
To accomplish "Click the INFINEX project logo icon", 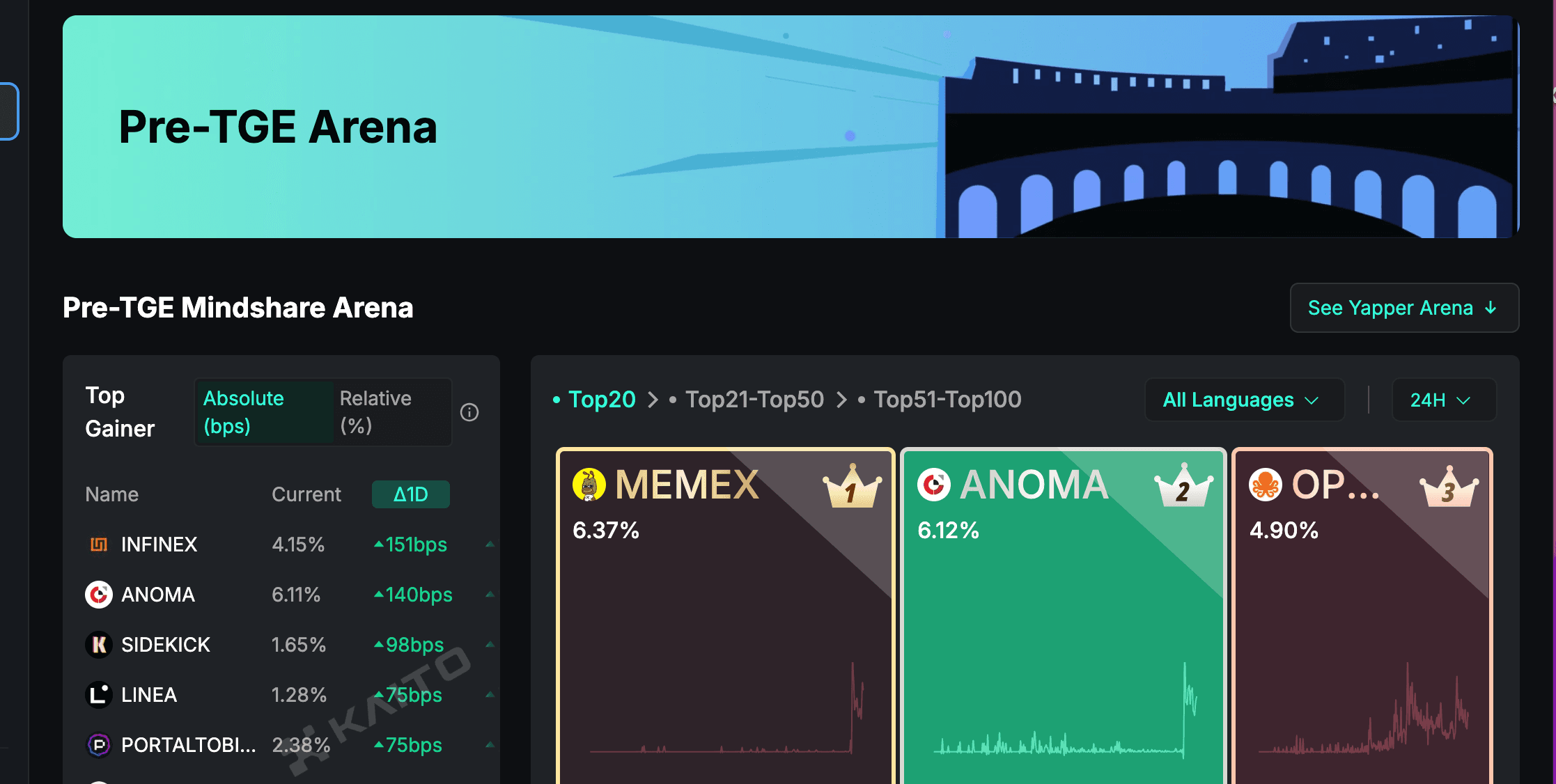I will tap(99, 544).
